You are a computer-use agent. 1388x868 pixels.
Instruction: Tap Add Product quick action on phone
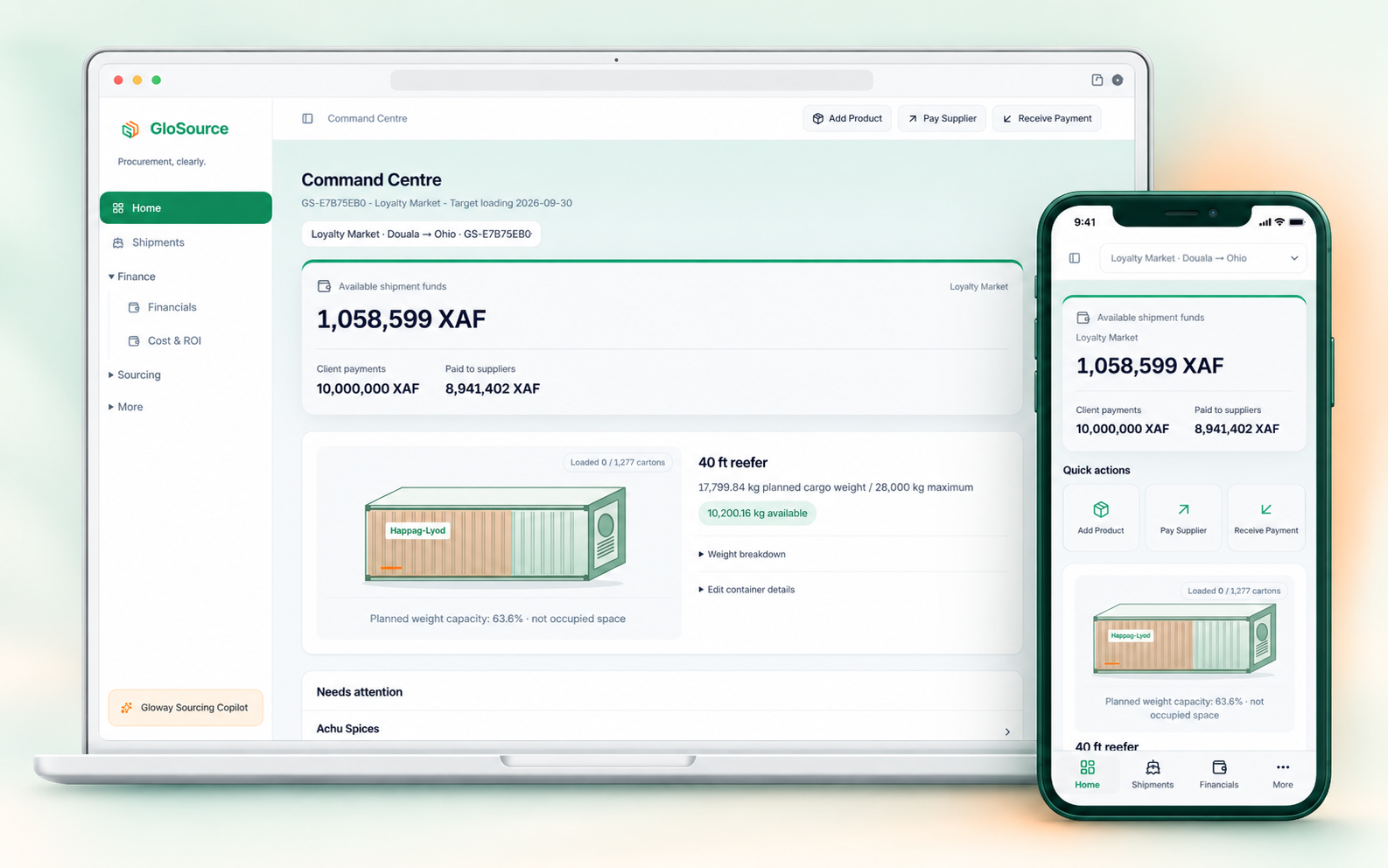(1101, 518)
